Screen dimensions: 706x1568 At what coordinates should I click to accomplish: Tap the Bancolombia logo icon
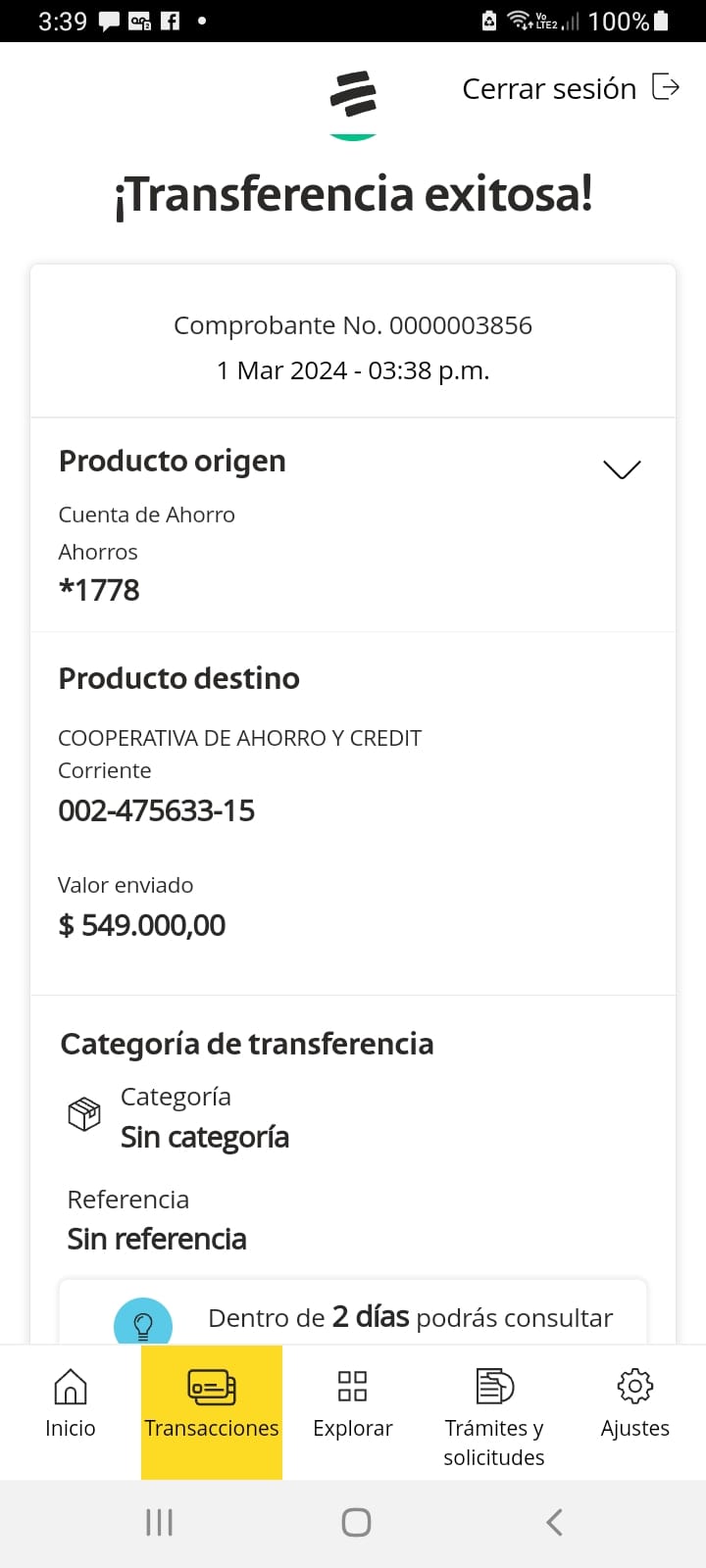pos(353,98)
